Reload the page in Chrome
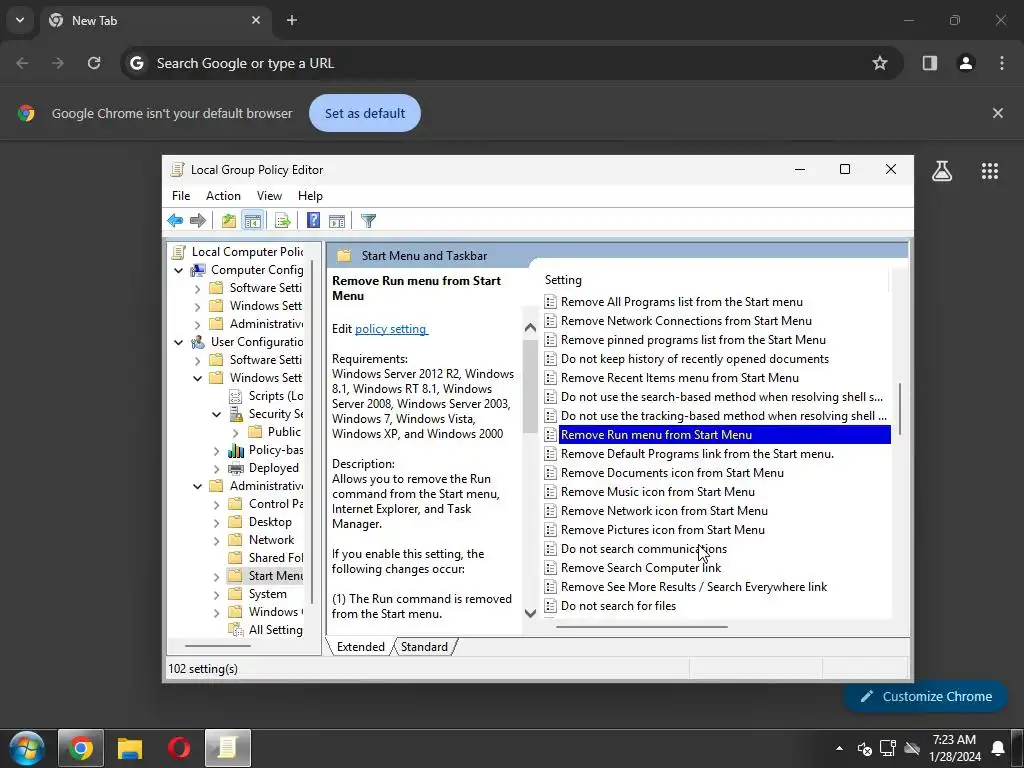Image resolution: width=1024 pixels, height=768 pixels. tap(94, 63)
